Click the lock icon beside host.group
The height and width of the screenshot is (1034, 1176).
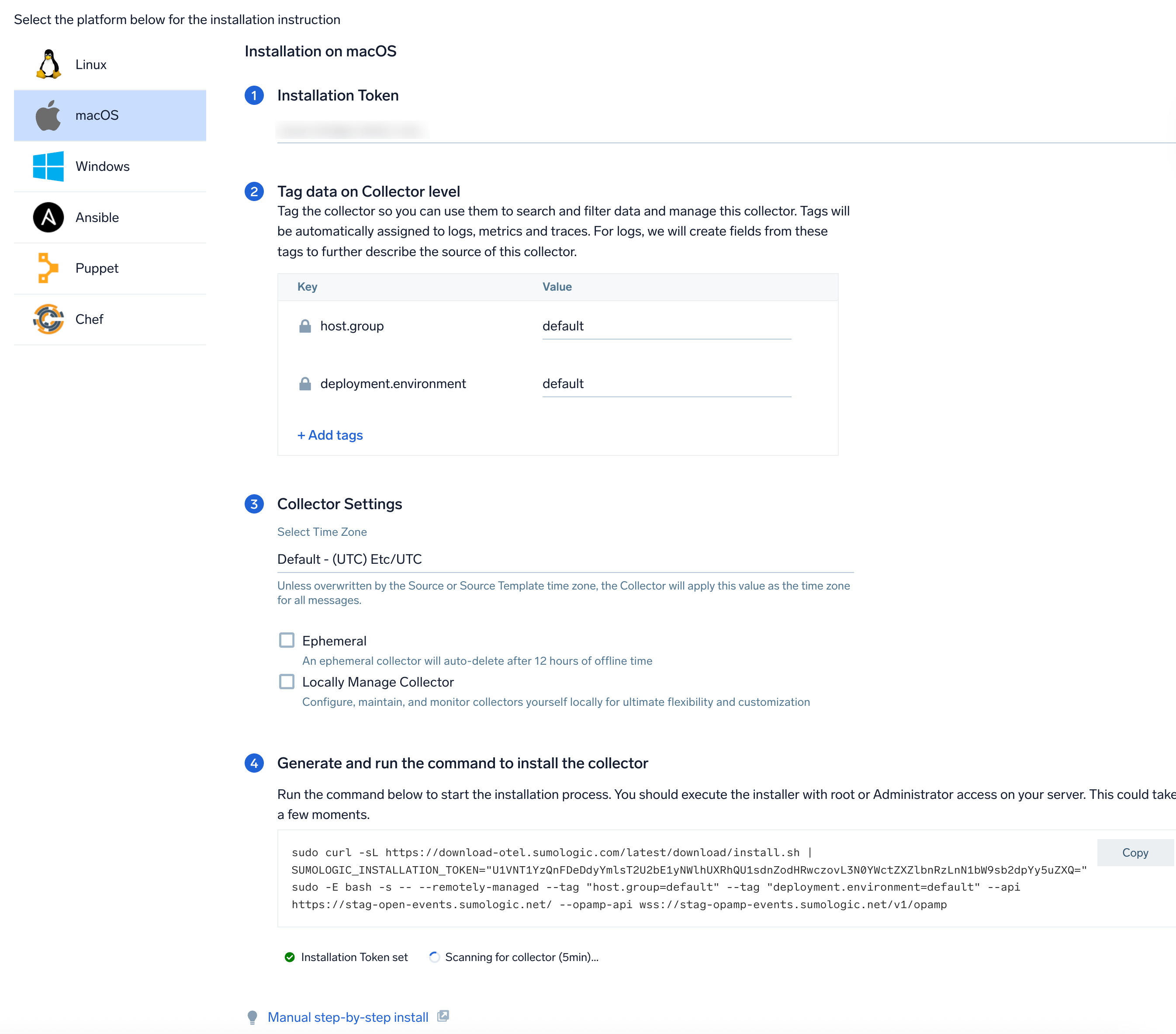coord(305,326)
